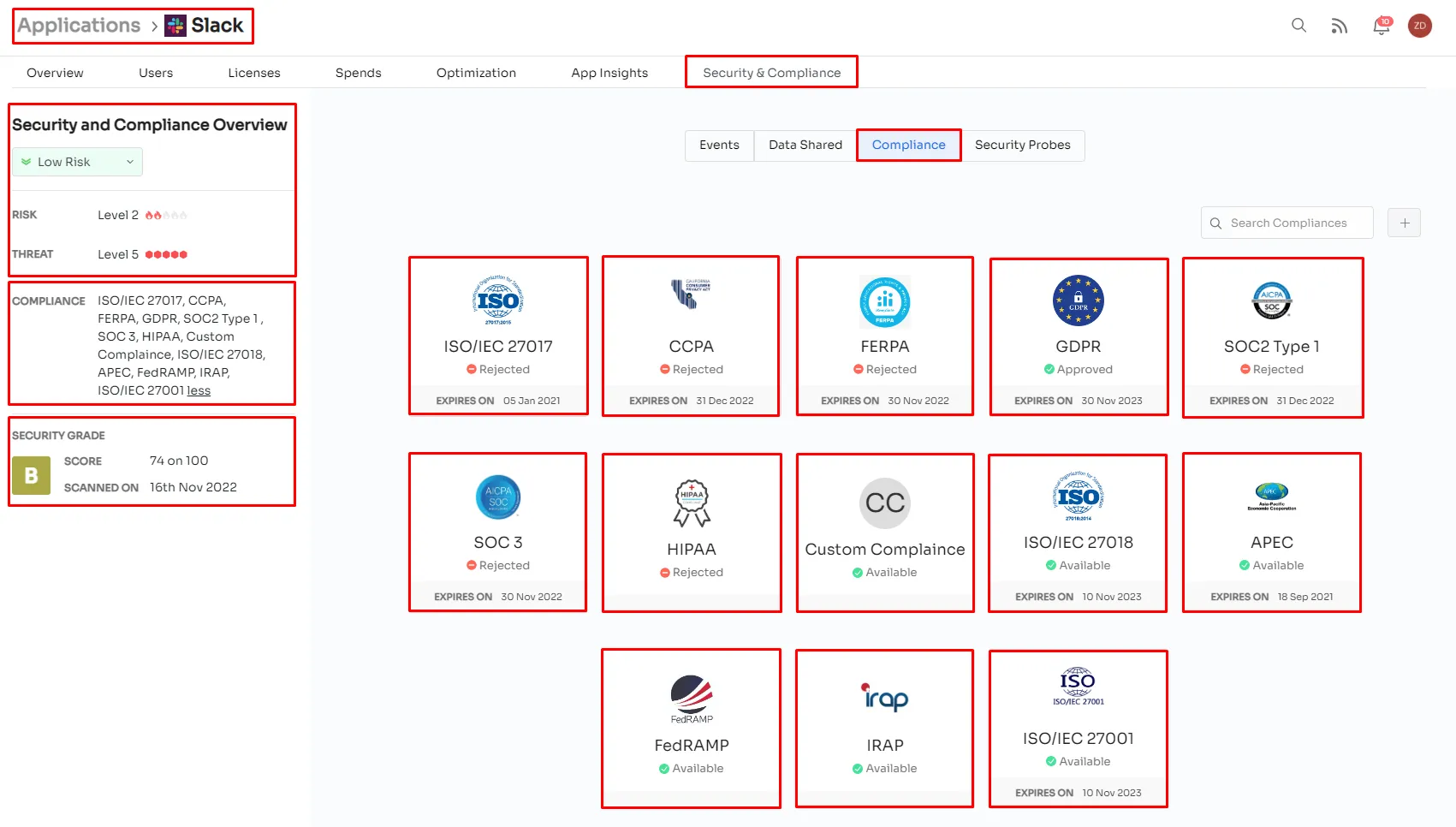Open the ISO/IEC 27017 card title

tap(498, 347)
